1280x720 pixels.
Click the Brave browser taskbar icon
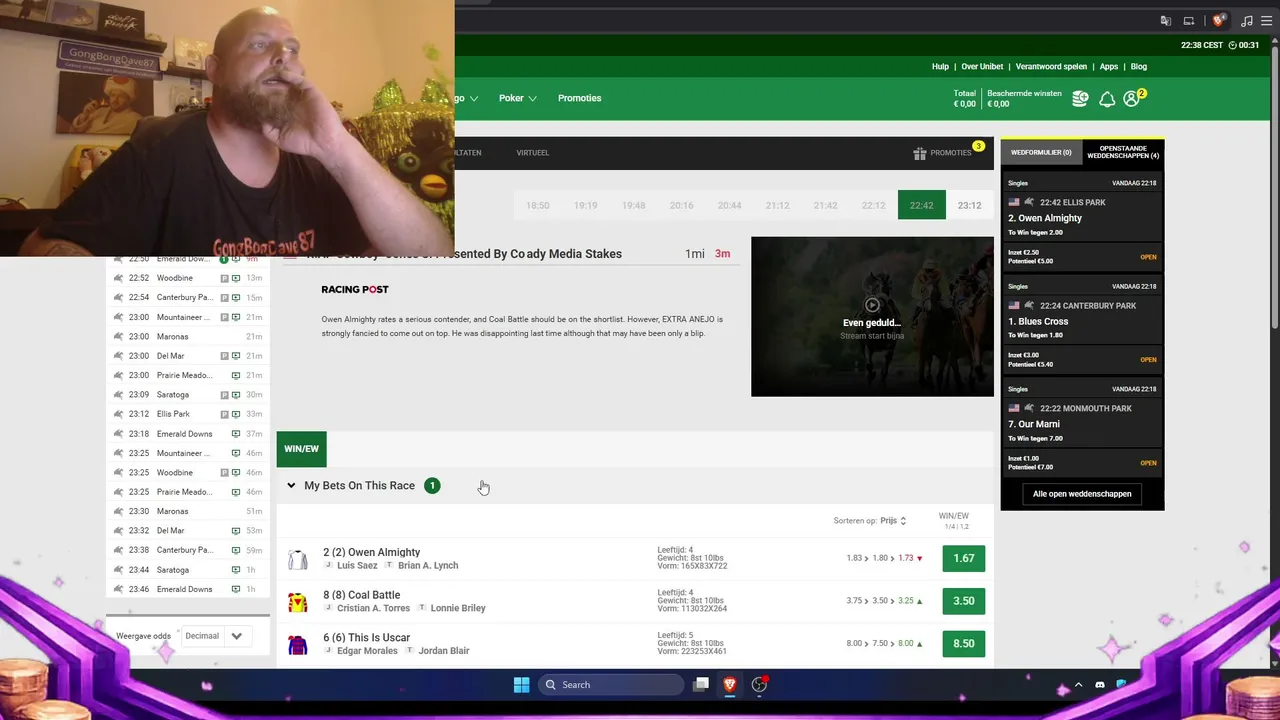pos(730,685)
